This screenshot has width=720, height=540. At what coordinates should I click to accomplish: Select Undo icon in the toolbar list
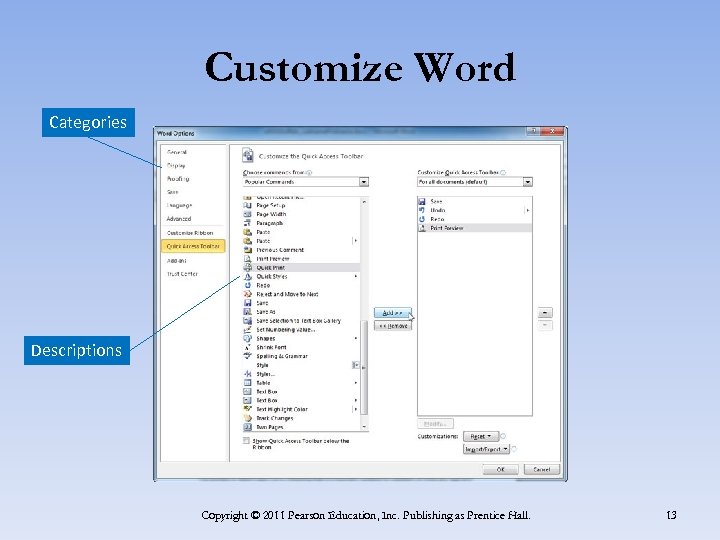point(422,210)
